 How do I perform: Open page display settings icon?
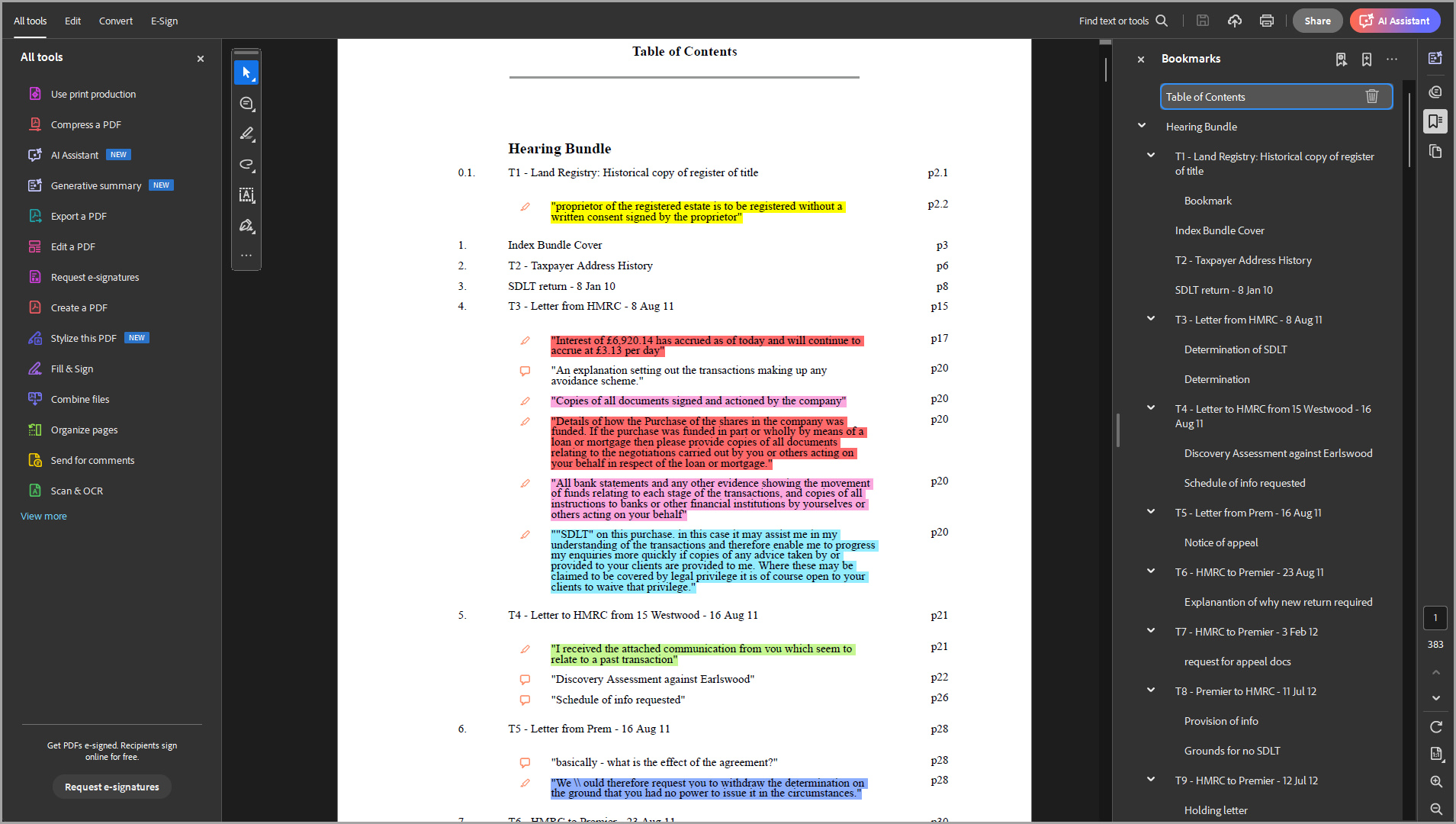[1436, 754]
